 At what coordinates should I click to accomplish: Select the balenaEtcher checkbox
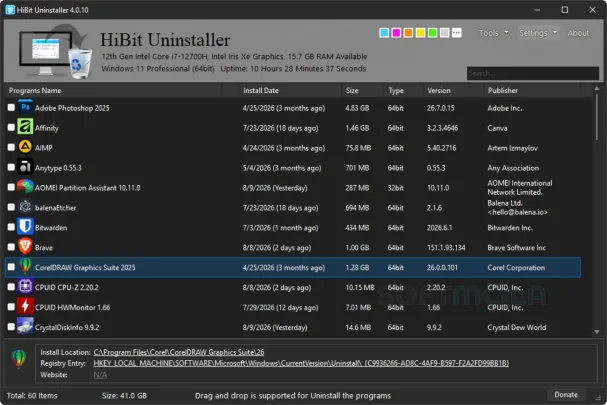pos(11,207)
